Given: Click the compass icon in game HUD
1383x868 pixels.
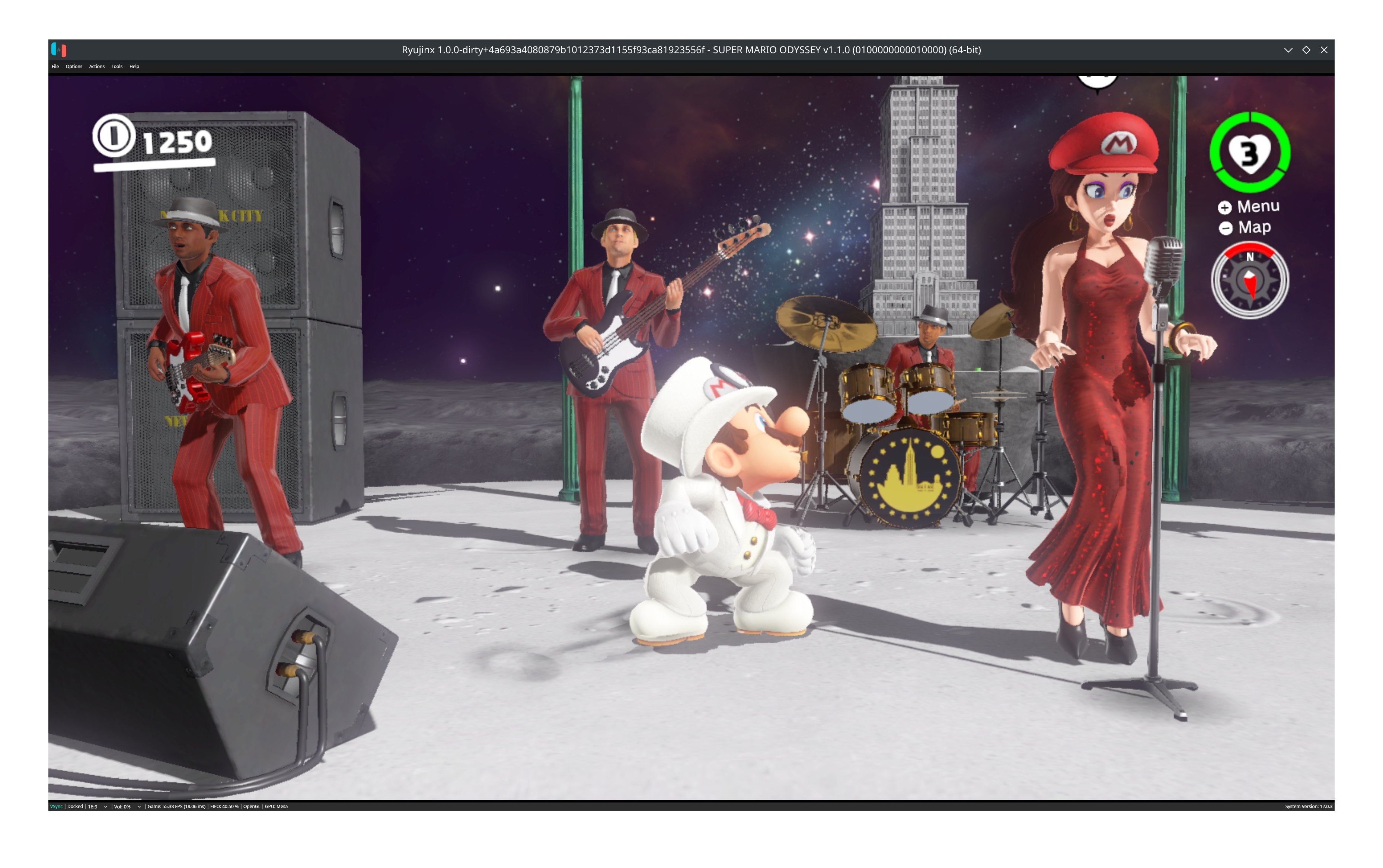Looking at the screenshot, I should click(1250, 280).
